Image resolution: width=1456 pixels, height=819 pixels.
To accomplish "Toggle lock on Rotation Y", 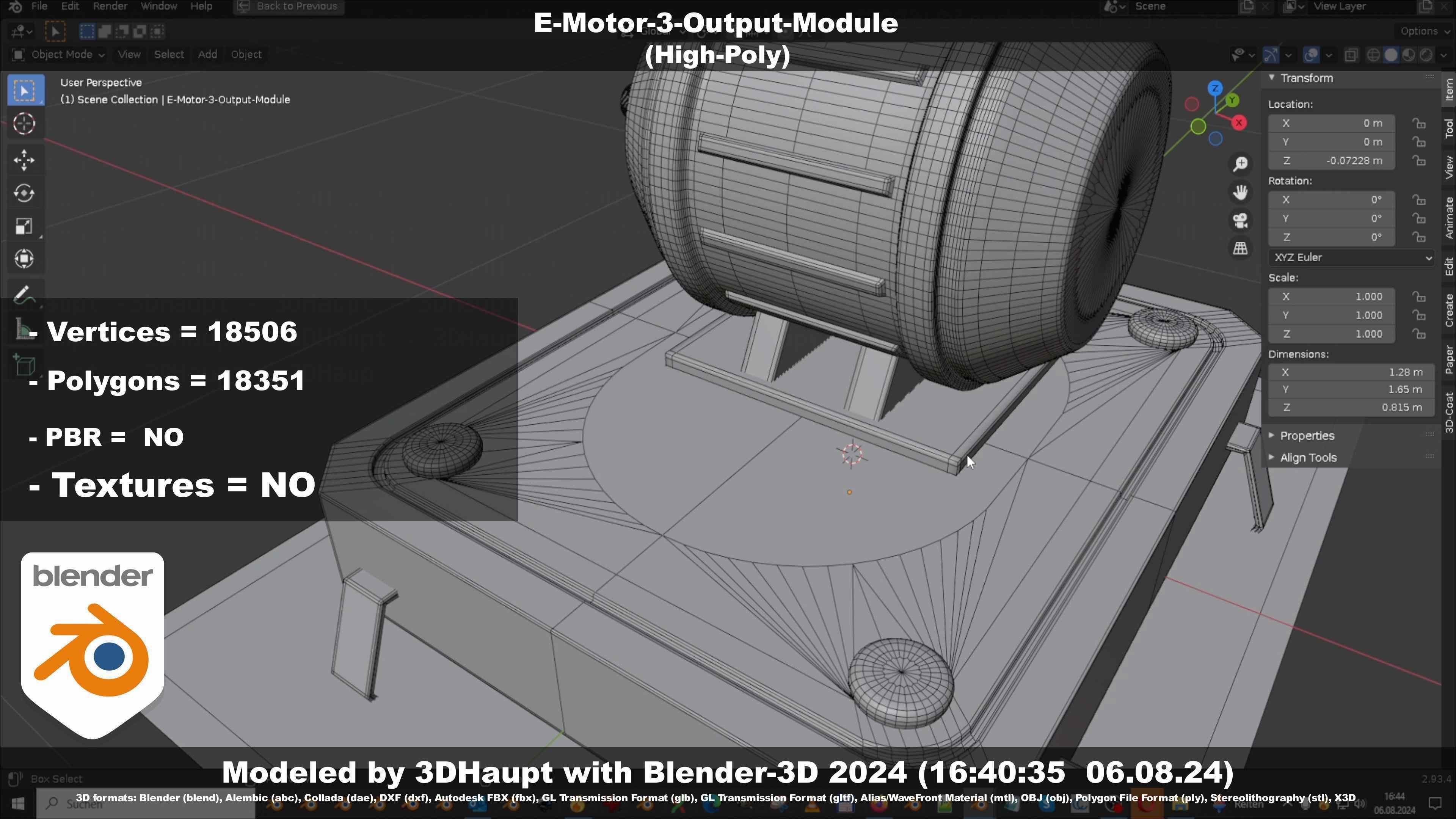I will coord(1419,218).
